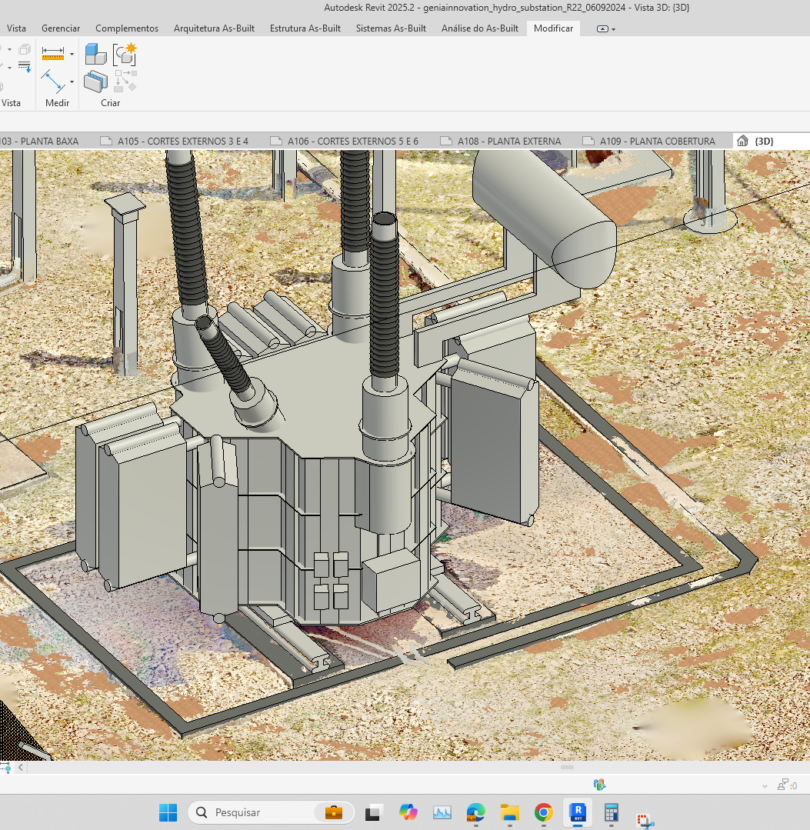Click the Pesquisar taskbar search field
Viewport: 810px width, 830px height.
tap(271, 813)
